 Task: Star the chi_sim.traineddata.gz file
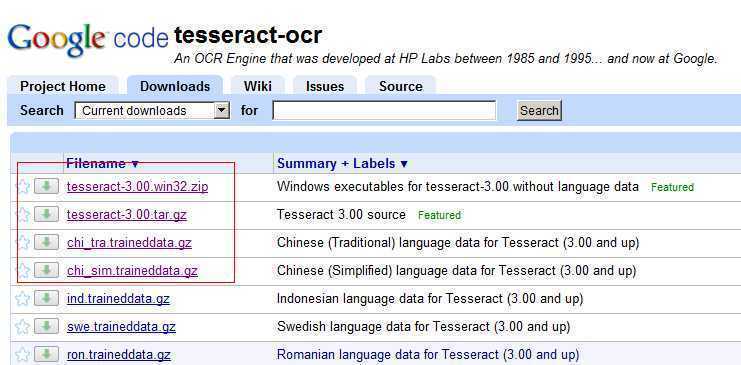point(23,271)
